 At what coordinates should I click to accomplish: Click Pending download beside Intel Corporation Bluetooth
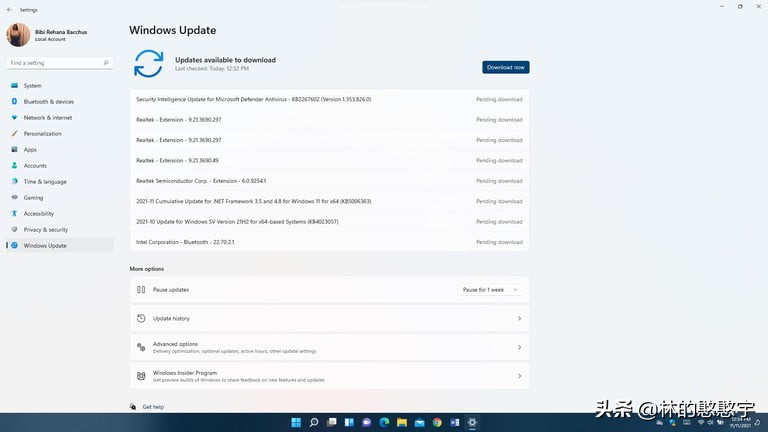coord(499,242)
